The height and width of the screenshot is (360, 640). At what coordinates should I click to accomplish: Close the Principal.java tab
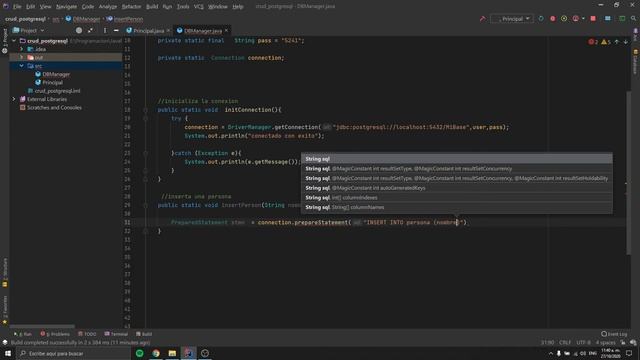pos(168,31)
